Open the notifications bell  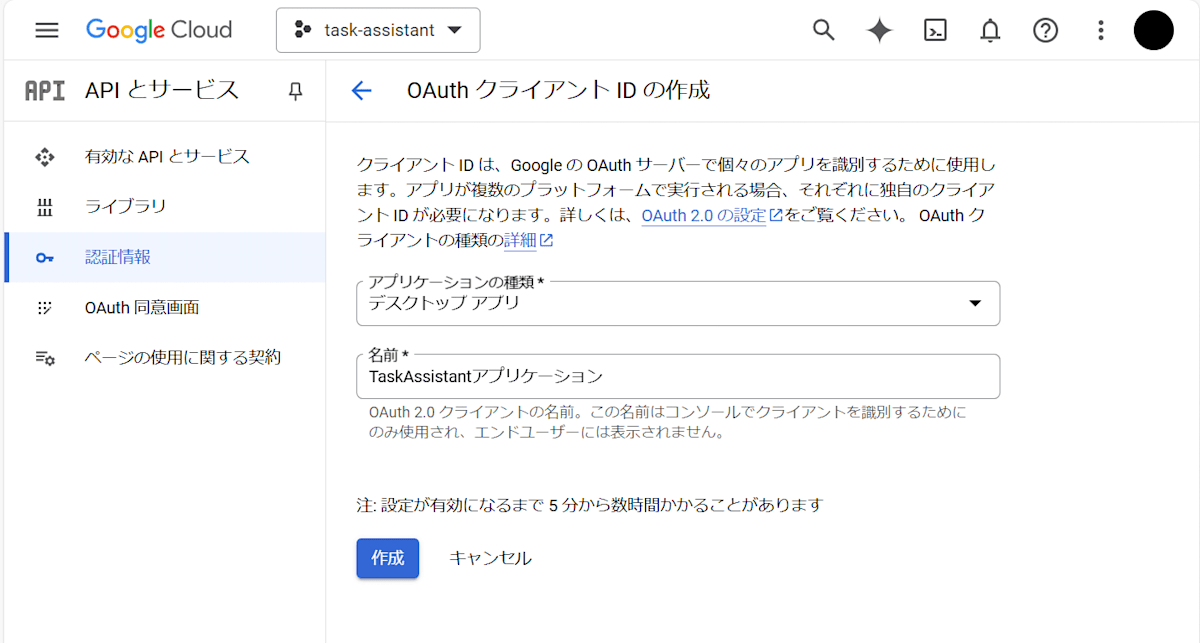(990, 31)
